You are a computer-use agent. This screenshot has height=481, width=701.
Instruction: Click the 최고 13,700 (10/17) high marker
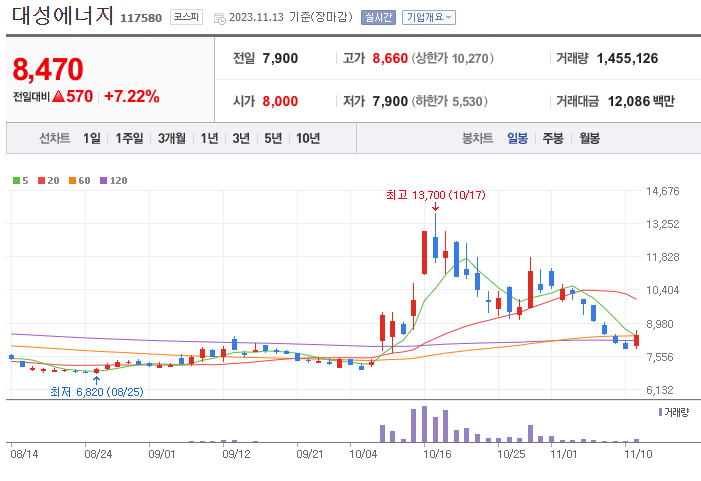pyautogui.click(x=435, y=195)
